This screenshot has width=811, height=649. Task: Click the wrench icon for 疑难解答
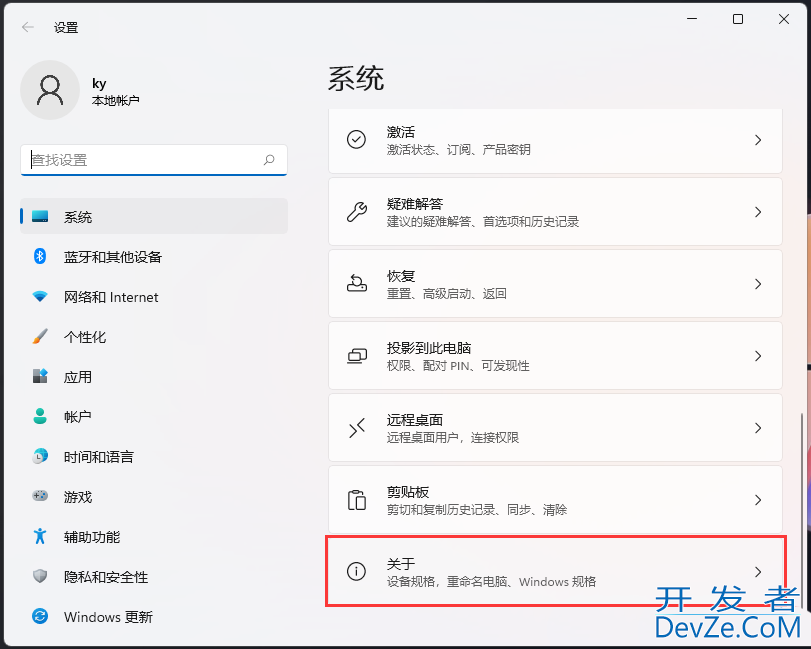pos(356,212)
